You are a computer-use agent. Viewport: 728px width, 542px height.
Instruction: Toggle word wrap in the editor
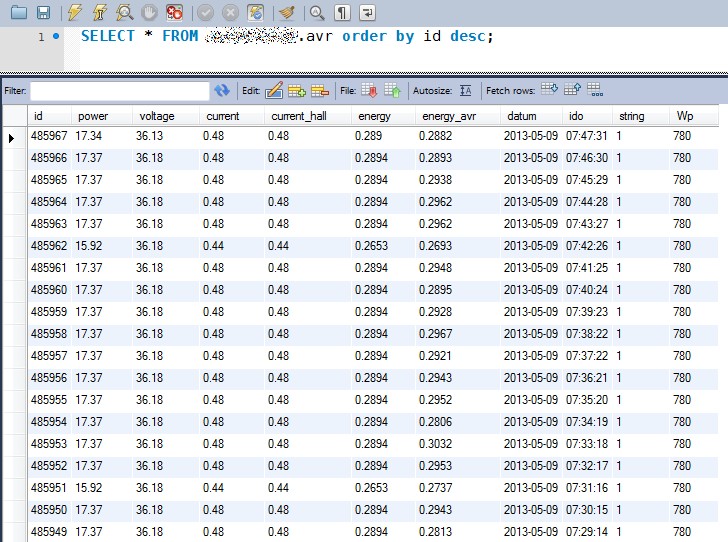tap(367, 13)
